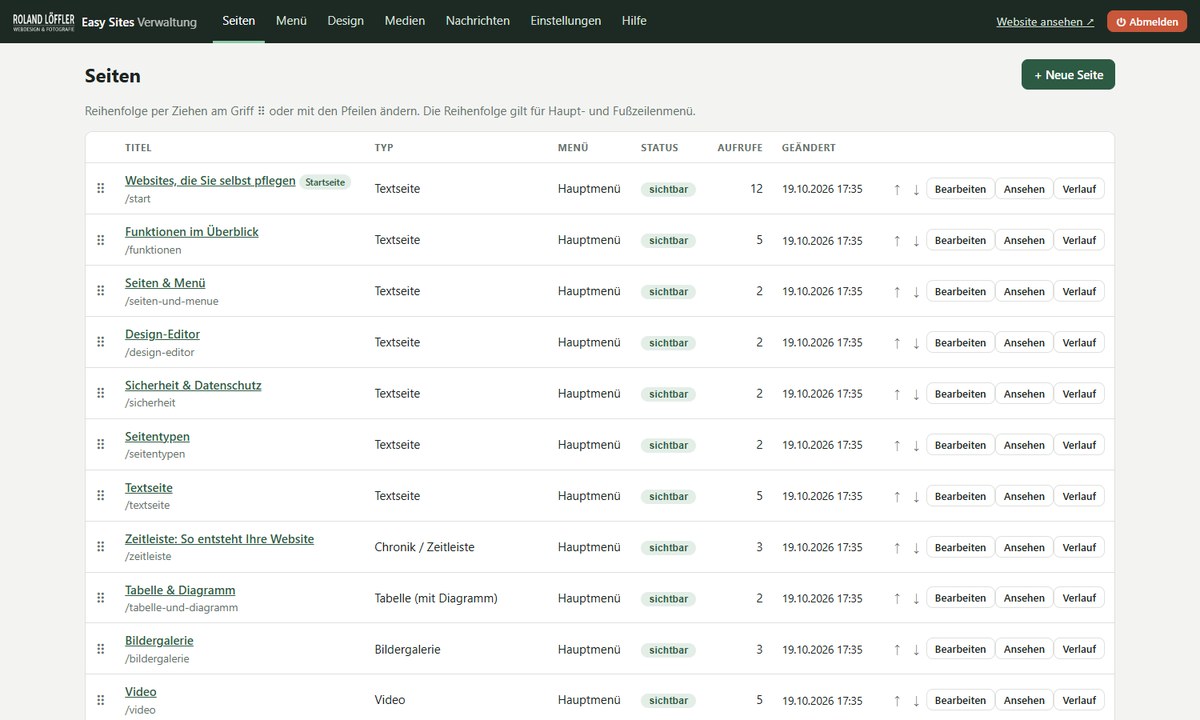Screen dimensions: 1200x720
Task: Move the Design-Editor page down
Action: [x=916, y=342]
